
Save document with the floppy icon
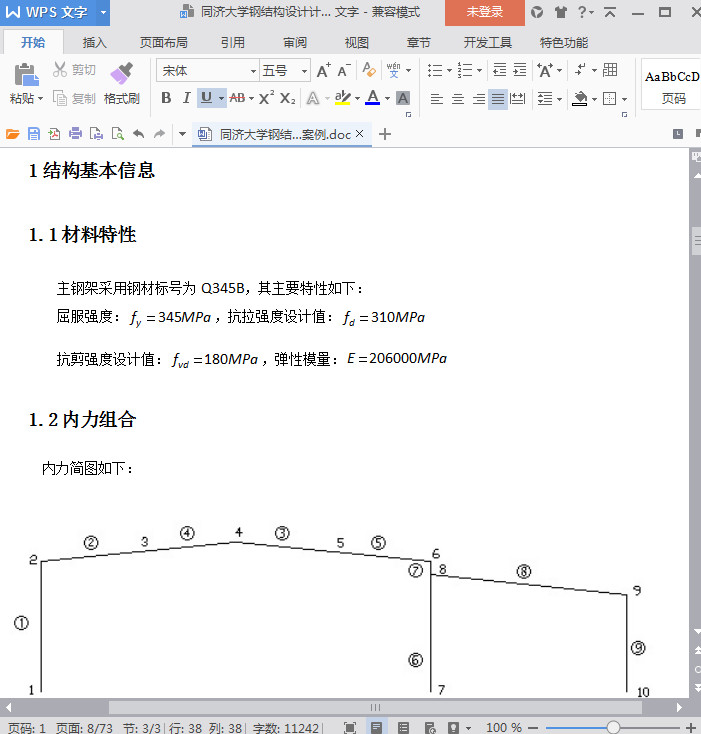(x=34, y=134)
